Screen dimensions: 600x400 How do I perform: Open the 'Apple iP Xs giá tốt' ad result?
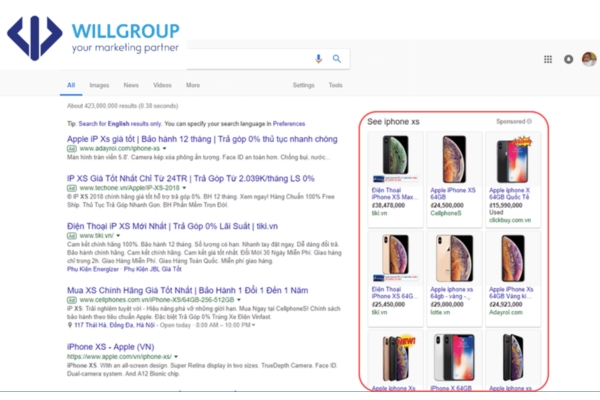(202, 139)
